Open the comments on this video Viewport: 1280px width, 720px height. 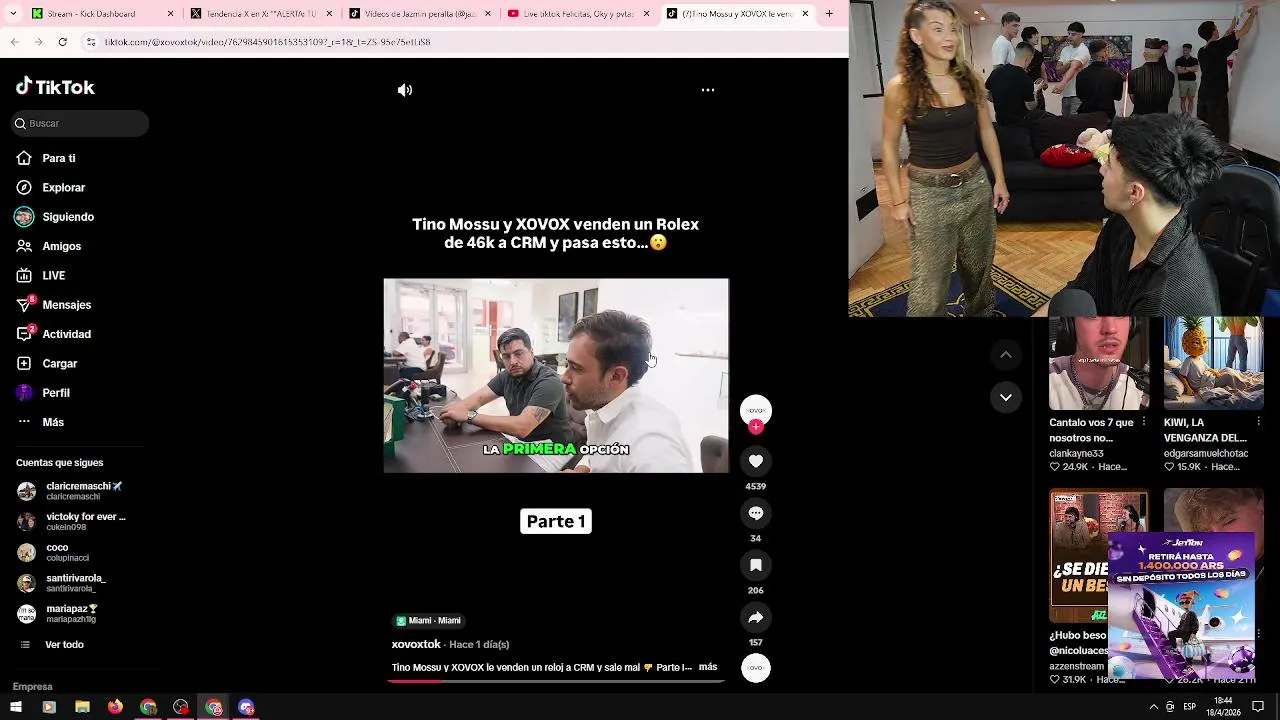pos(756,513)
